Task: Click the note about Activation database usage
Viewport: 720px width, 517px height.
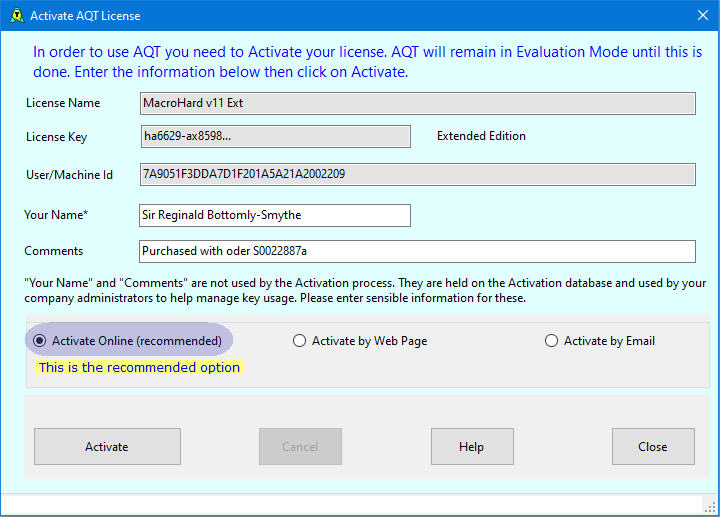Action: point(365,290)
